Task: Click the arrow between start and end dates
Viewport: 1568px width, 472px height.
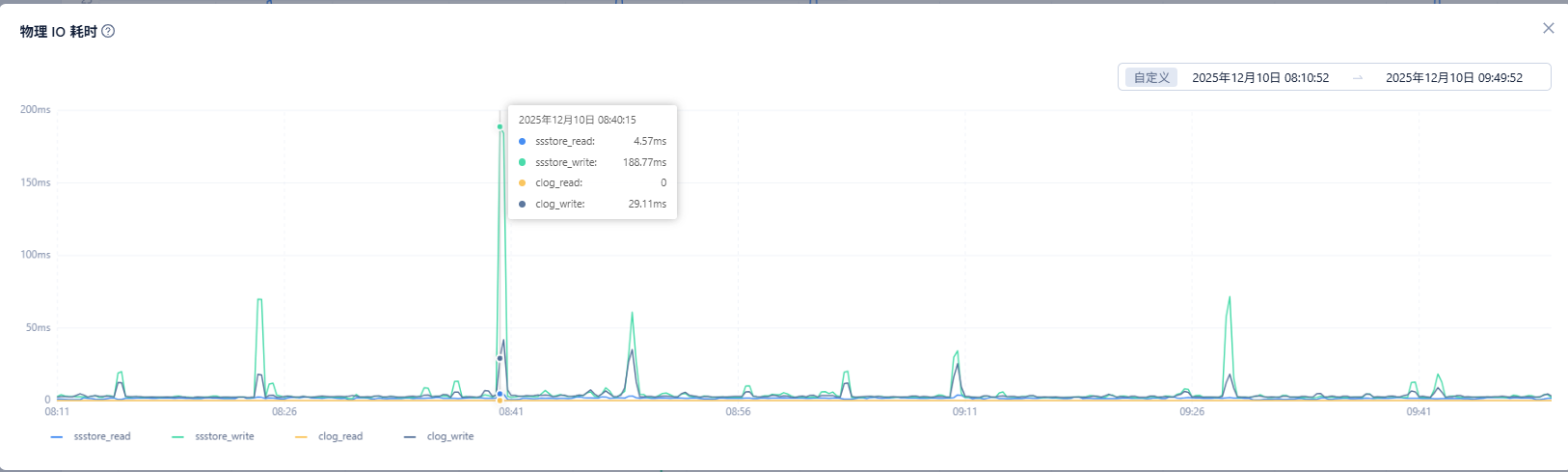Action: [x=1357, y=77]
